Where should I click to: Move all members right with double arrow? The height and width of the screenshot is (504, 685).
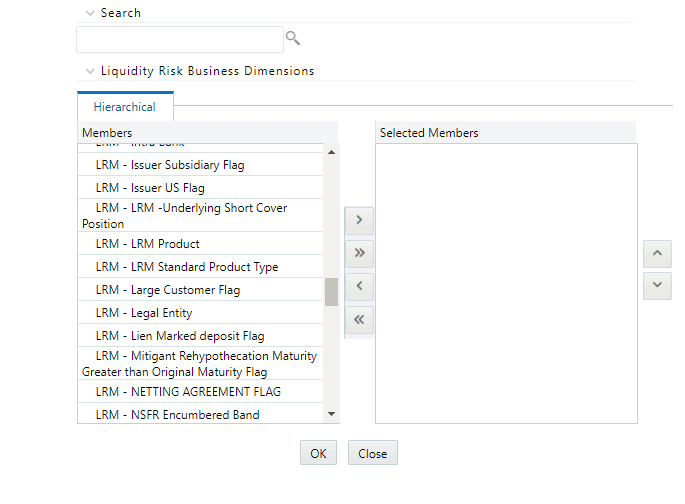click(359, 253)
